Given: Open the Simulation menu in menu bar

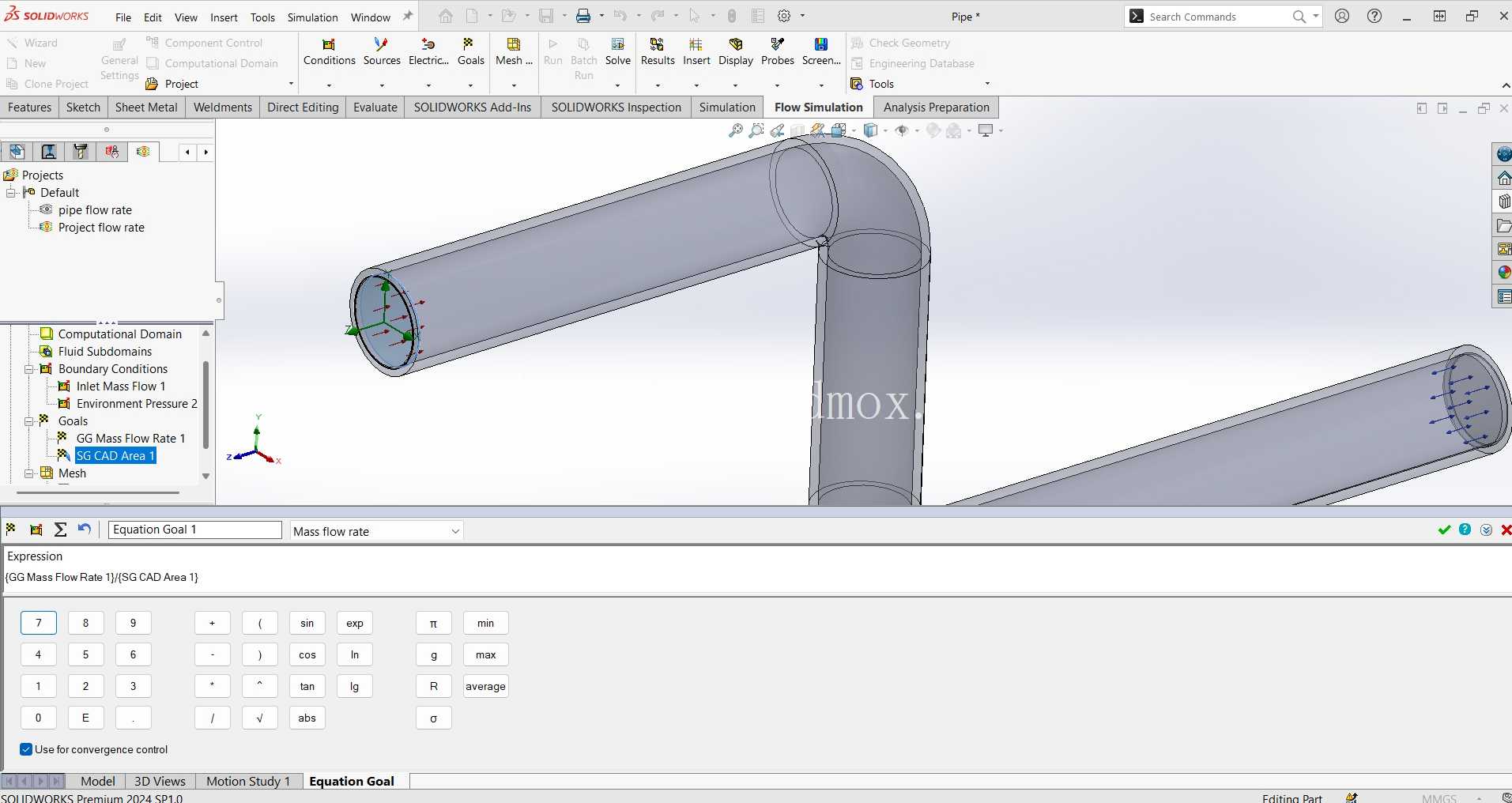Looking at the screenshot, I should pyautogui.click(x=312, y=17).
